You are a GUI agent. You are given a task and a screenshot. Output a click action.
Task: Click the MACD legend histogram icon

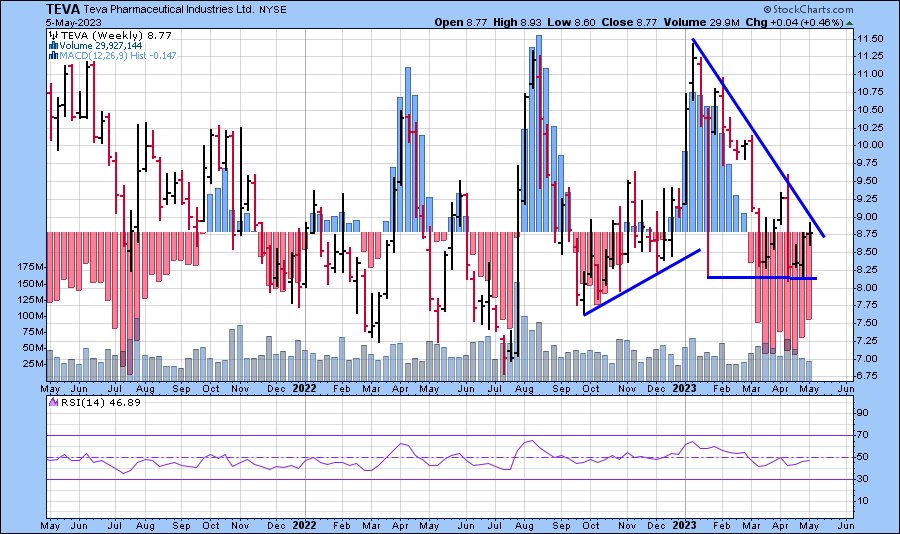[51, 54]
